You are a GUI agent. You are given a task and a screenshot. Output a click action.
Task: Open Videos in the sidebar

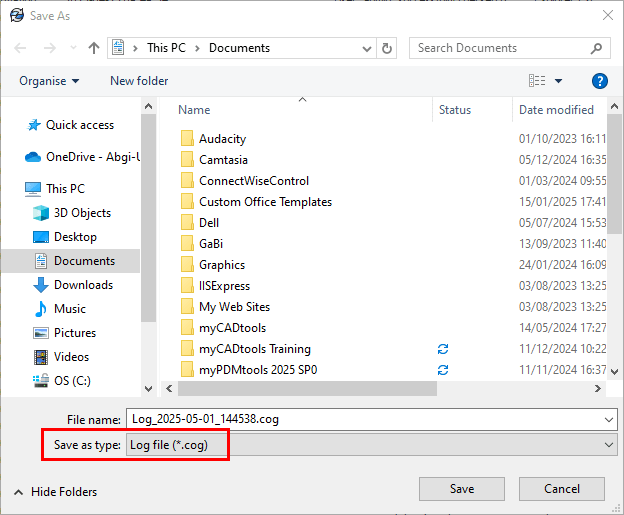pyautogui.click(x=60, y=357)
